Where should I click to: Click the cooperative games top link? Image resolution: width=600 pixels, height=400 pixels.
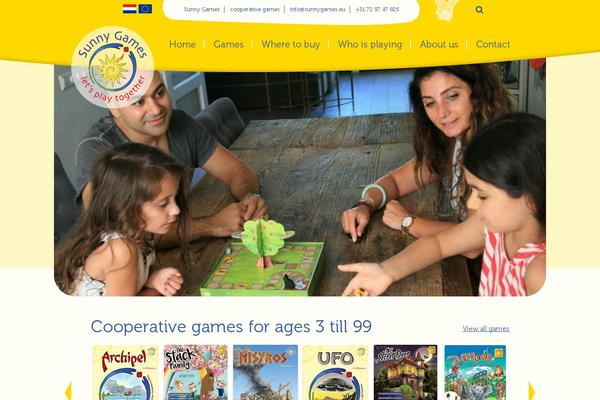click(254, 9)
